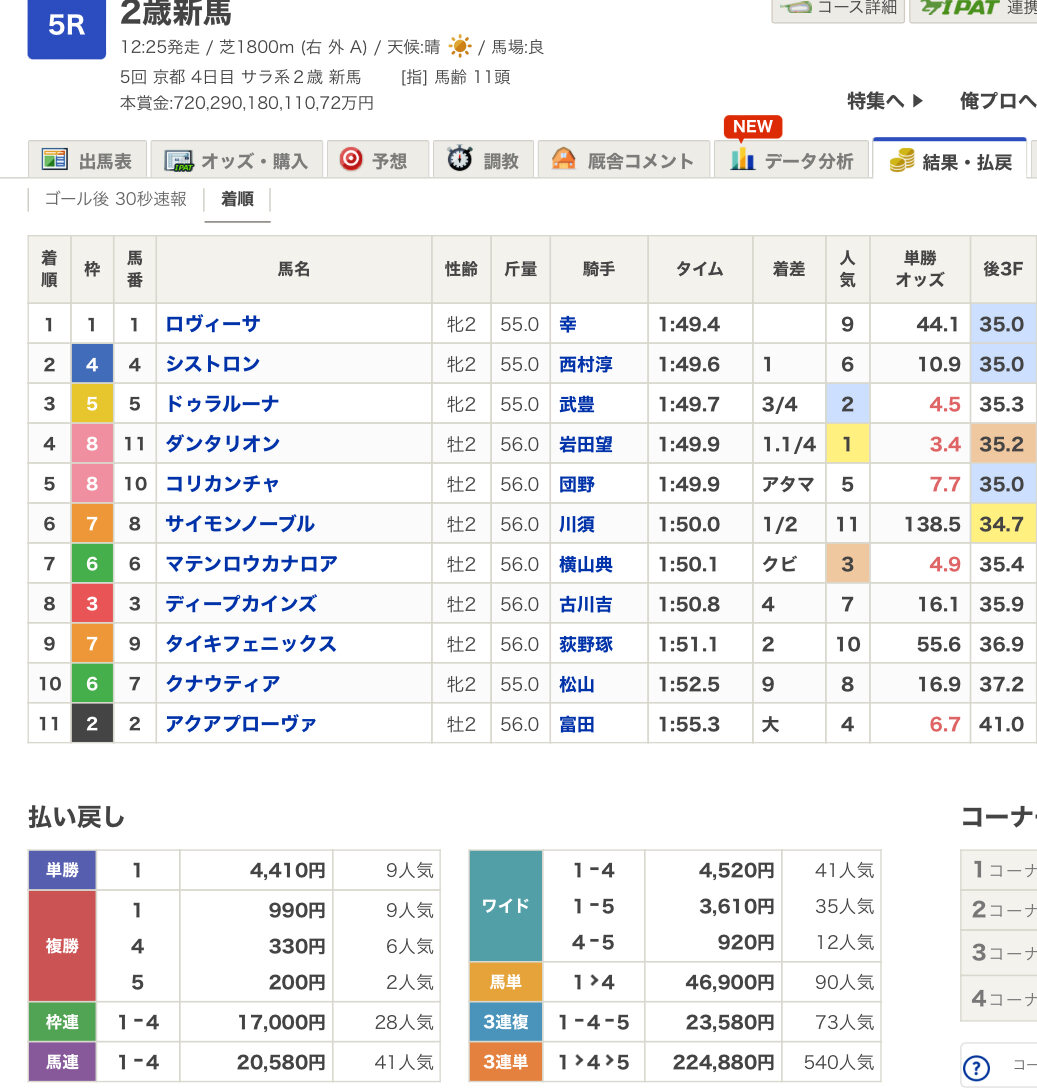Open winning horse ロヴィーサ's page
The image size is (1037, 1092).
213,324
